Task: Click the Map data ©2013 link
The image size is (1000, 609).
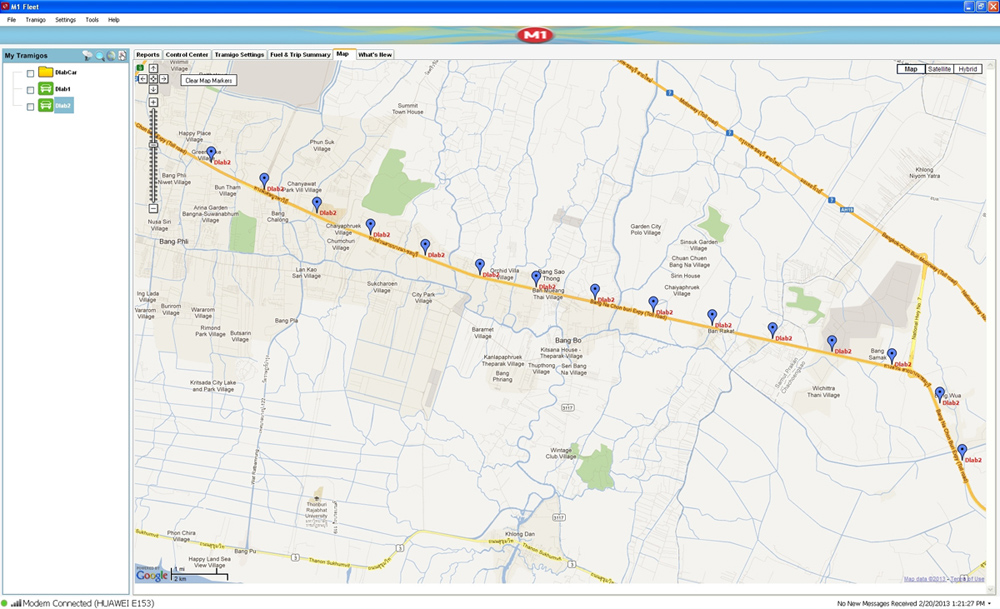Action: coord(925,579)
